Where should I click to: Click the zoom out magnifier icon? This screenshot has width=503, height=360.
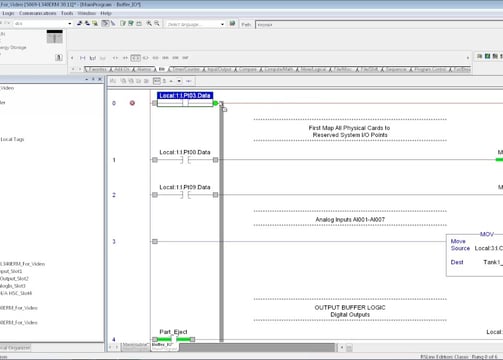pos(157,23)
